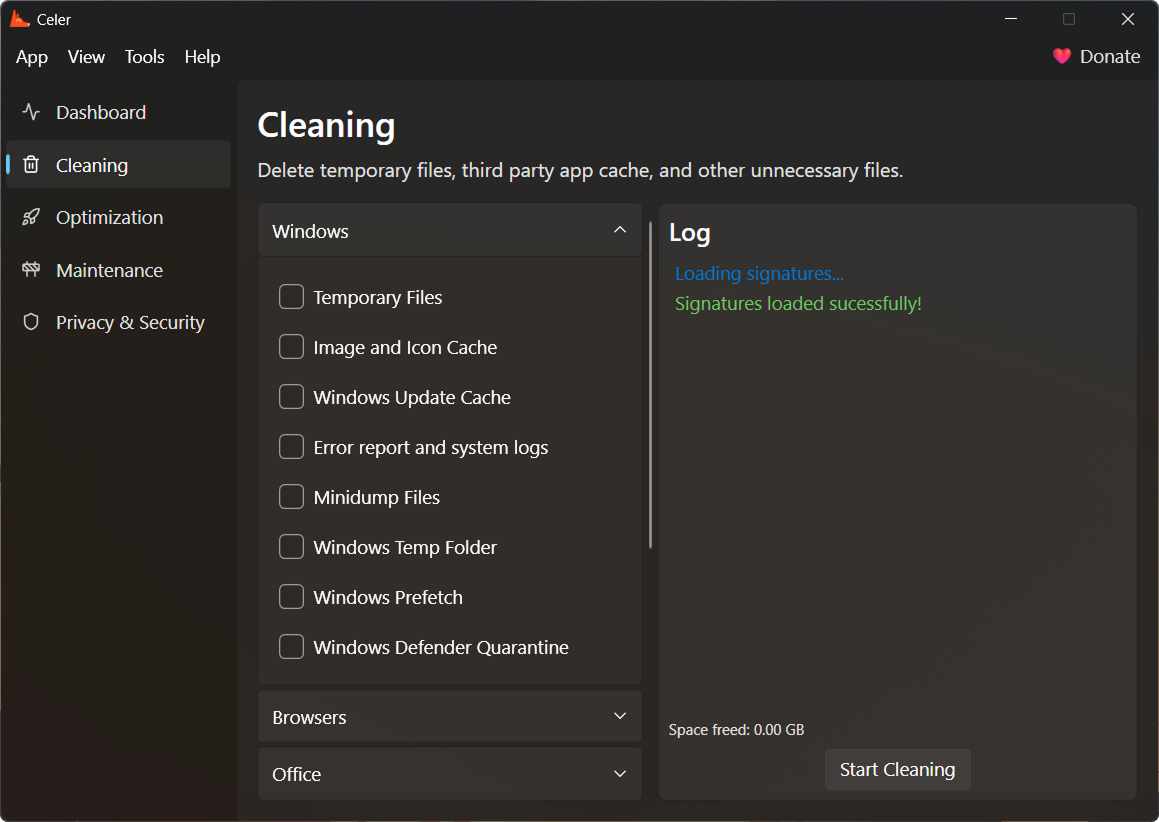Click the Donate link
The height and width of the screenshot is (822, 1159).
click(1109, 57)
